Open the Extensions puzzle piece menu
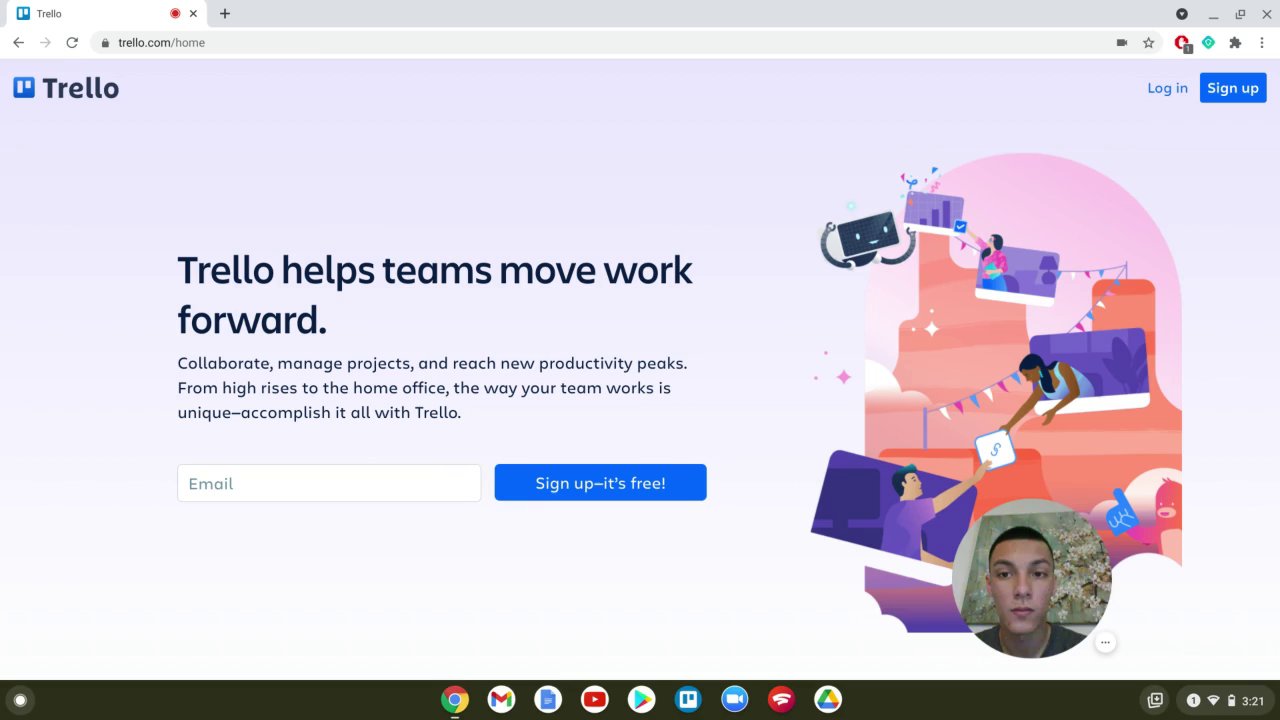The height and width of the screenshot is (720, 1280). point(1235,43)
